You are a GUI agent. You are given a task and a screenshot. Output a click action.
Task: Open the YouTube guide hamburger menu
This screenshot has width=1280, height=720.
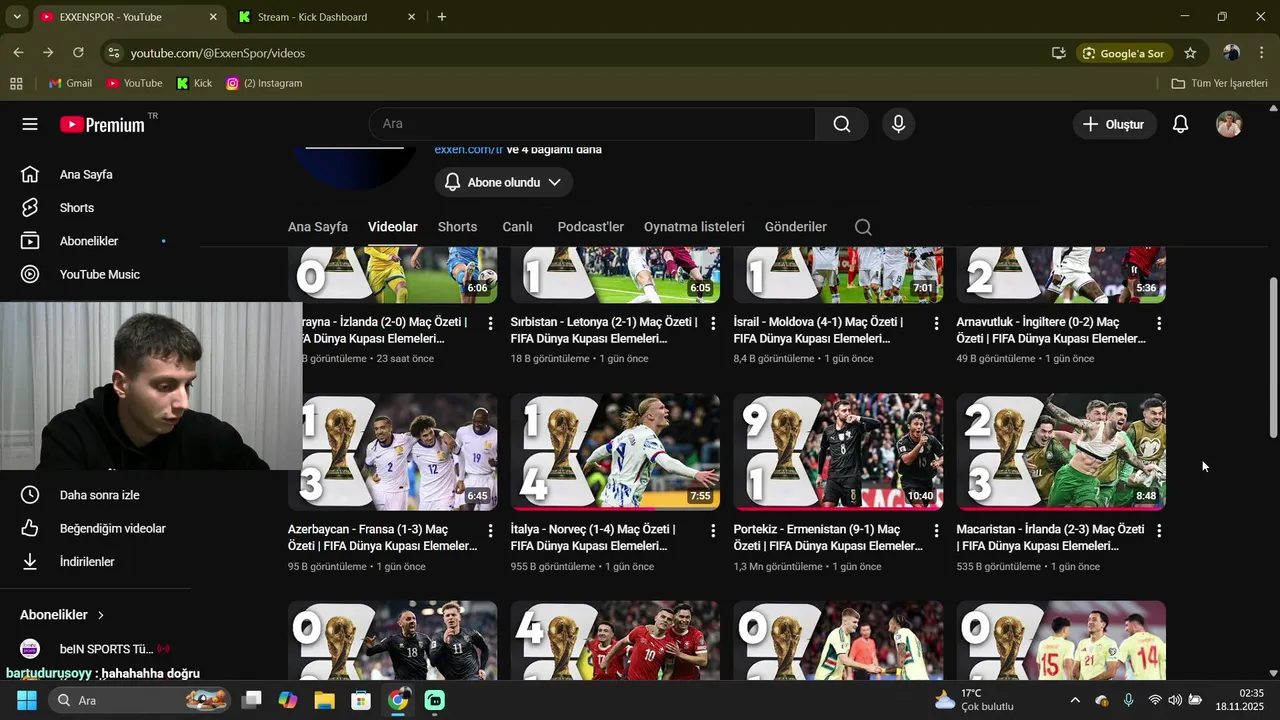pyautogui.click(x=30, y=124)
